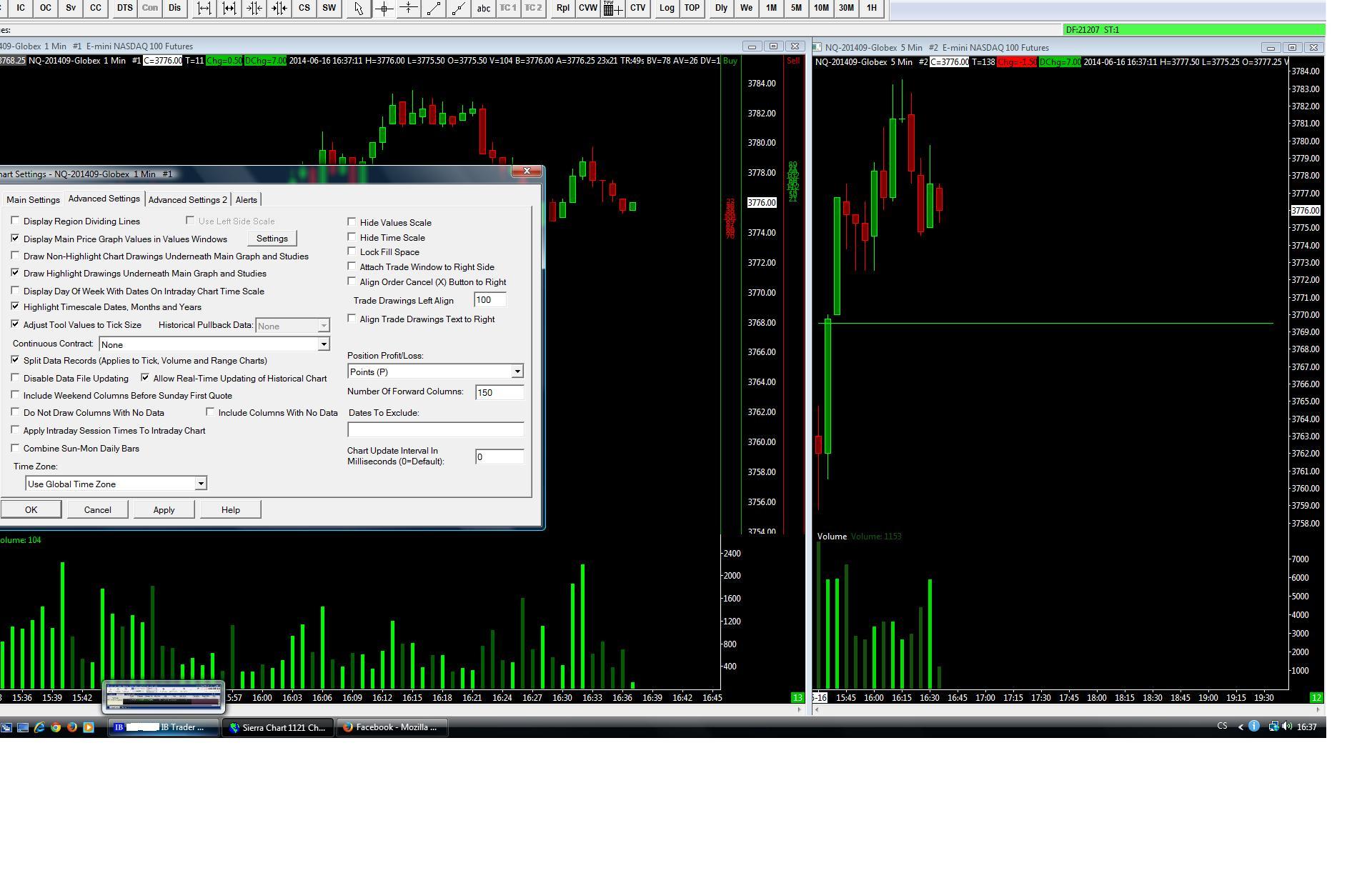
Task: Uncheck Adjust Tool Values to Tick Size
Action: pos(15,324)
